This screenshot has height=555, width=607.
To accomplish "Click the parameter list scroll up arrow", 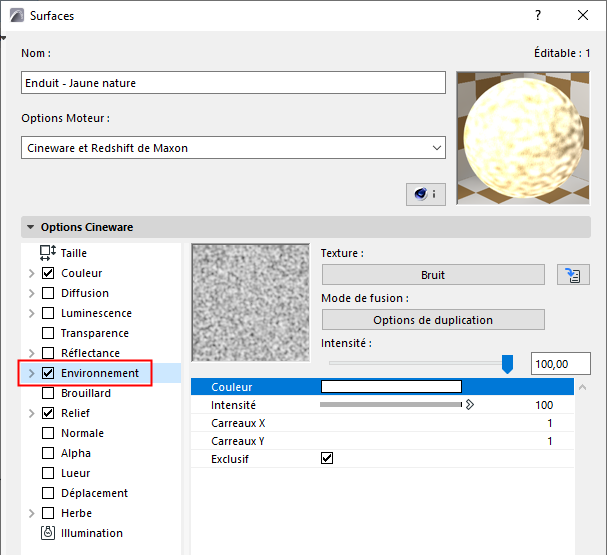I will point(583,387).
